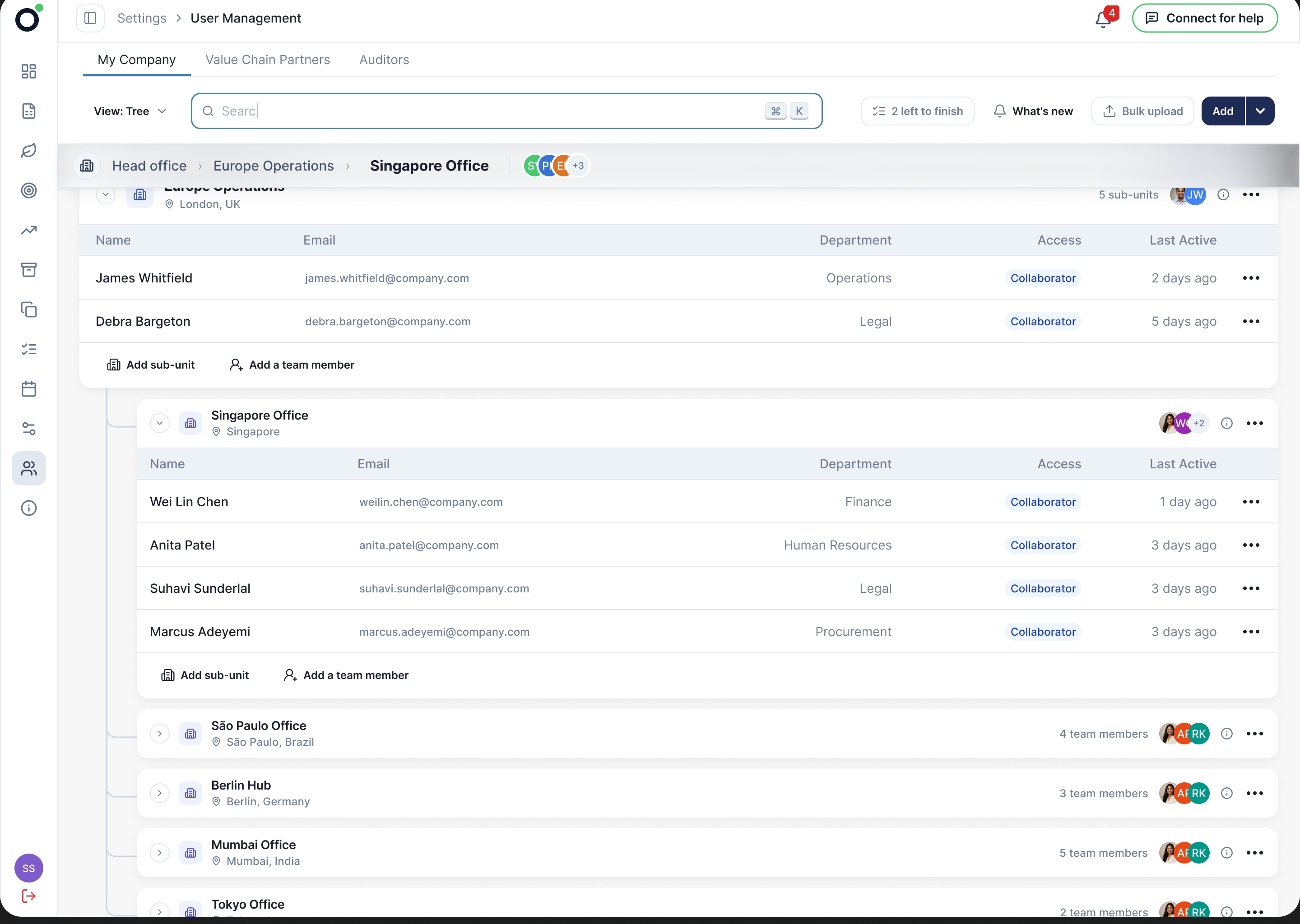Open the dashboard grid icon in sidebar
The height and width of the screenshot is (924, 1300).
pyautogui.click(x=28, y=71)
